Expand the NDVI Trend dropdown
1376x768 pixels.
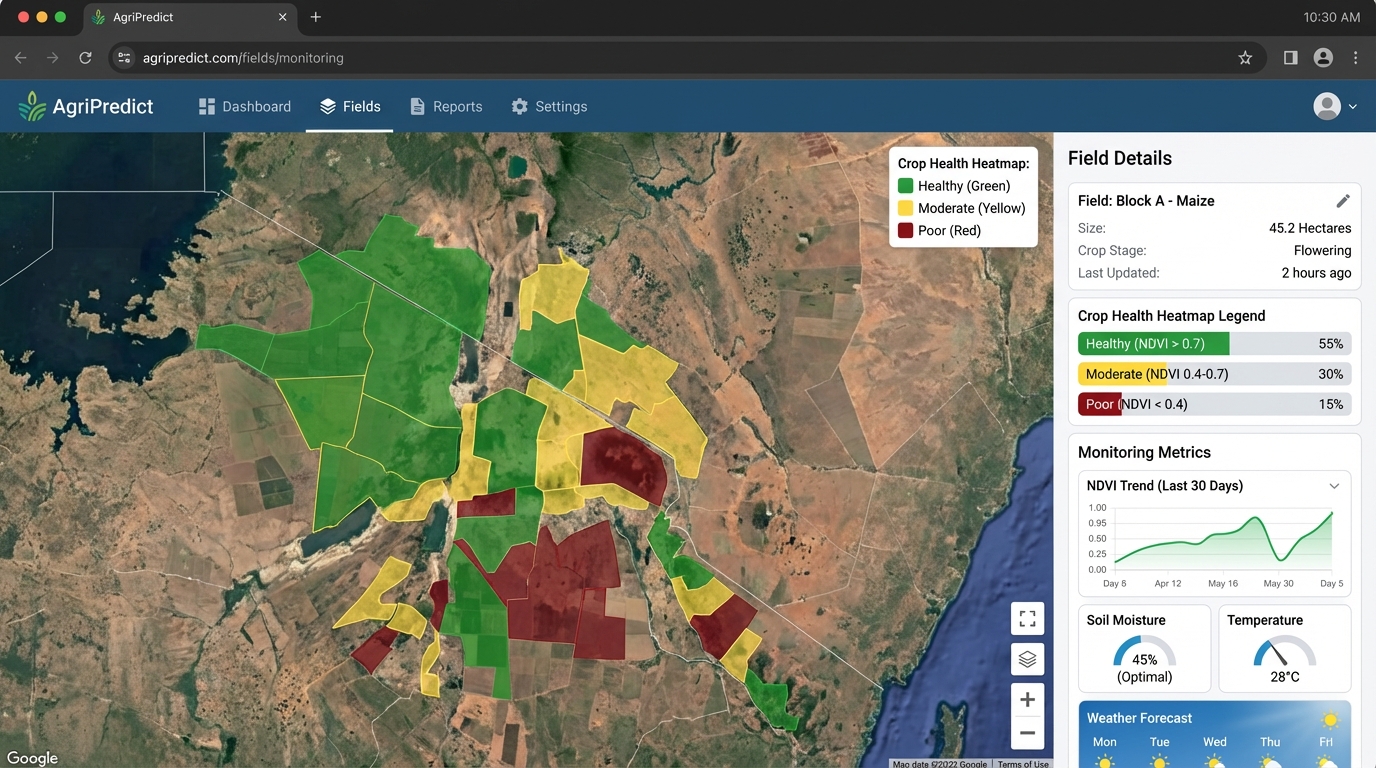pos(1334,486)
